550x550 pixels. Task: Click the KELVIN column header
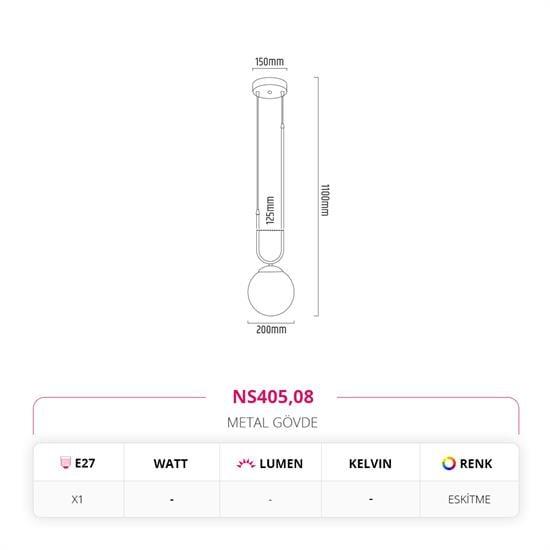[370, 464]
